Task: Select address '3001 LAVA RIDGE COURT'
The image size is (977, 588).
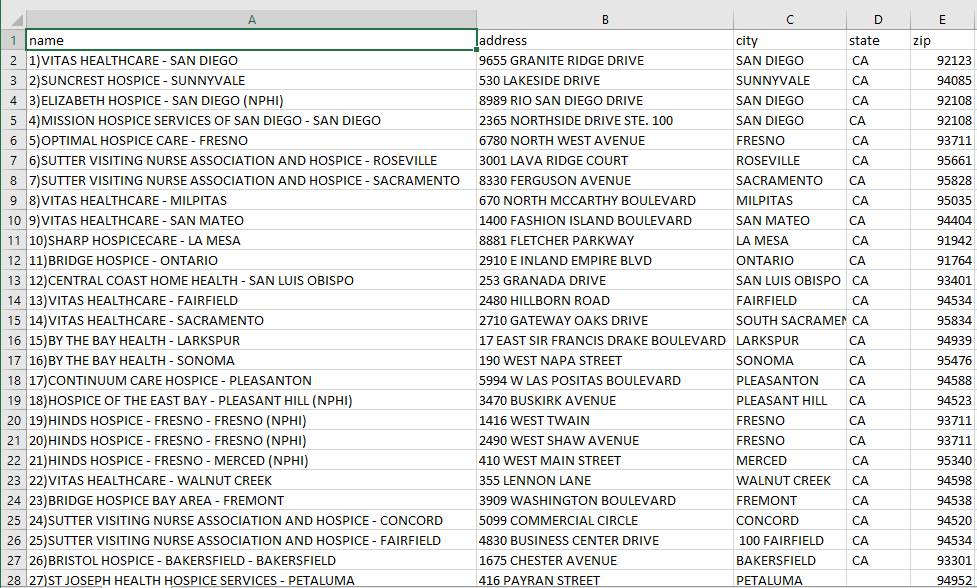Action: (605, 161)
